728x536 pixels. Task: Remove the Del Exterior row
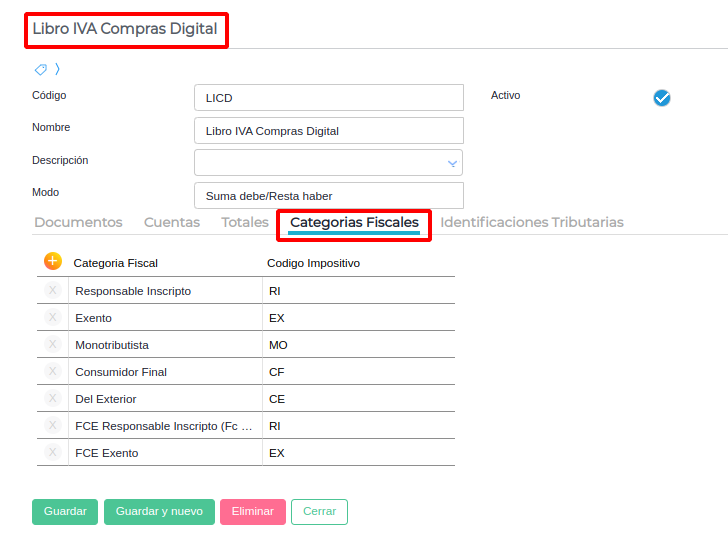tap(53, 399)
